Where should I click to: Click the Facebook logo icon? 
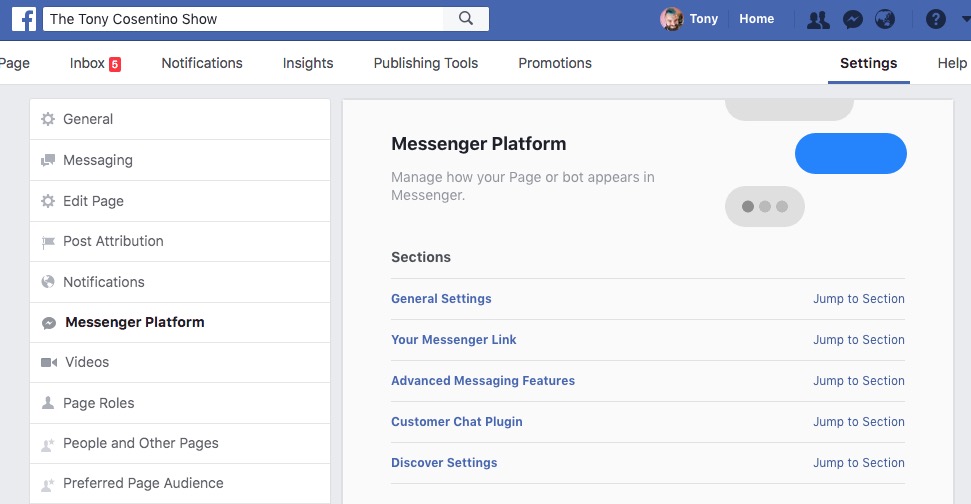[x=24, y=19]
